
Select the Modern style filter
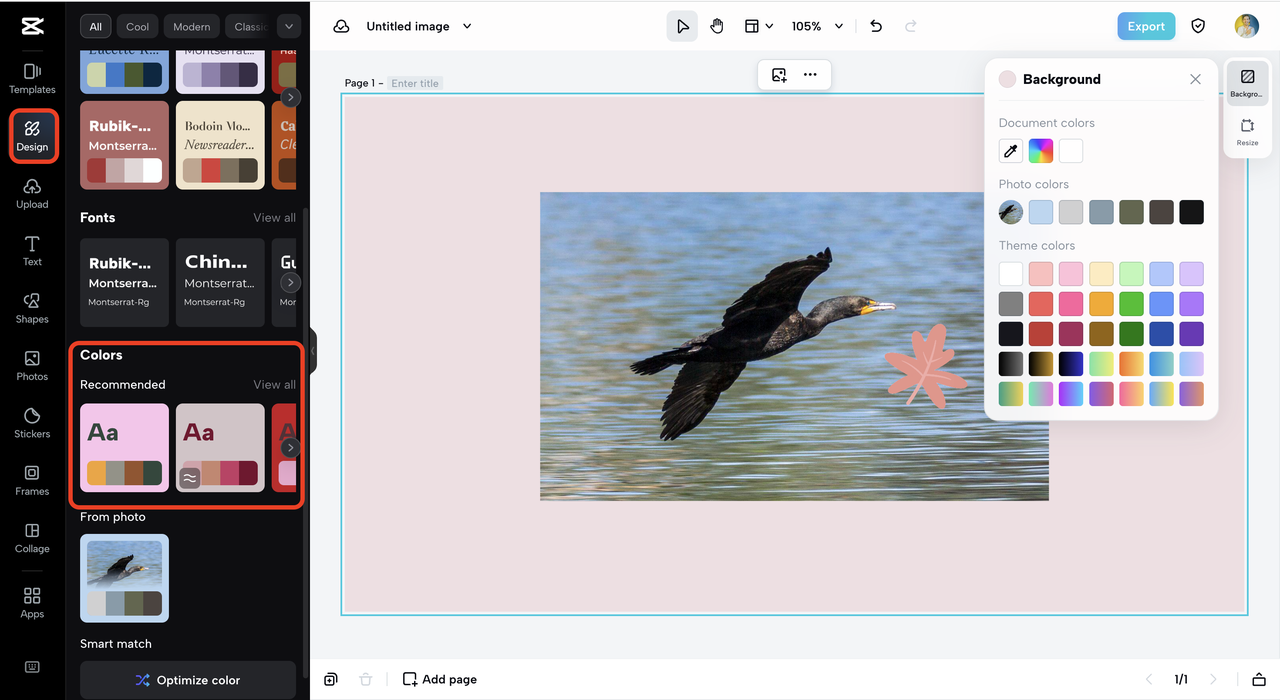coord(192,26)
